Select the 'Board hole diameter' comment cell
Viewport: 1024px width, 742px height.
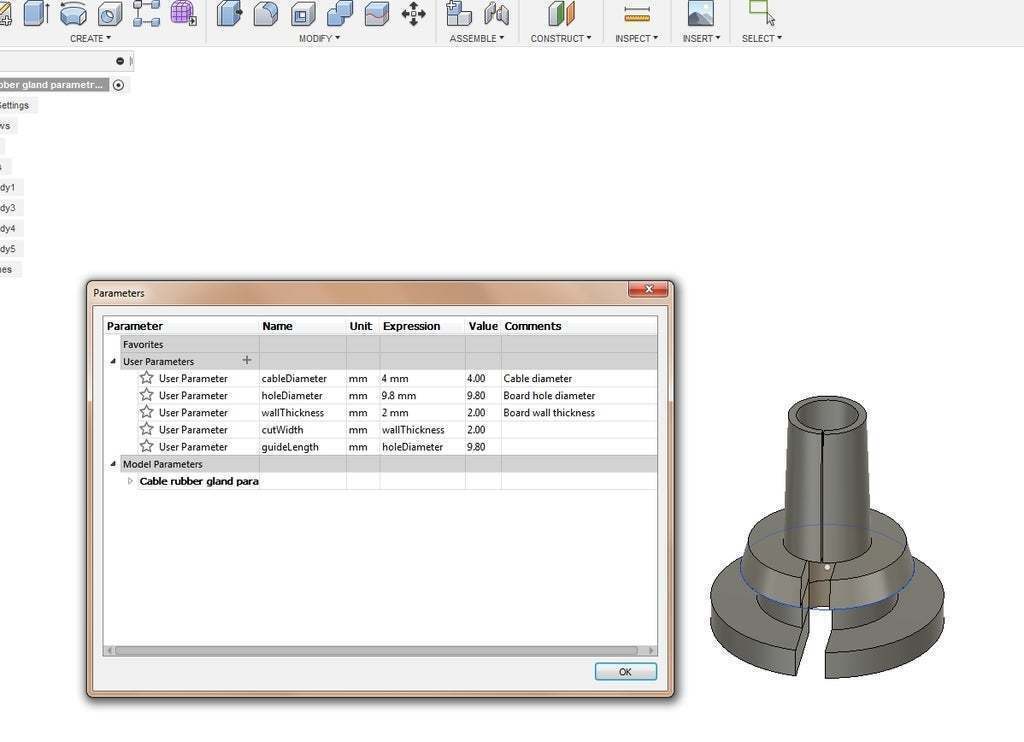click(579, 395)
